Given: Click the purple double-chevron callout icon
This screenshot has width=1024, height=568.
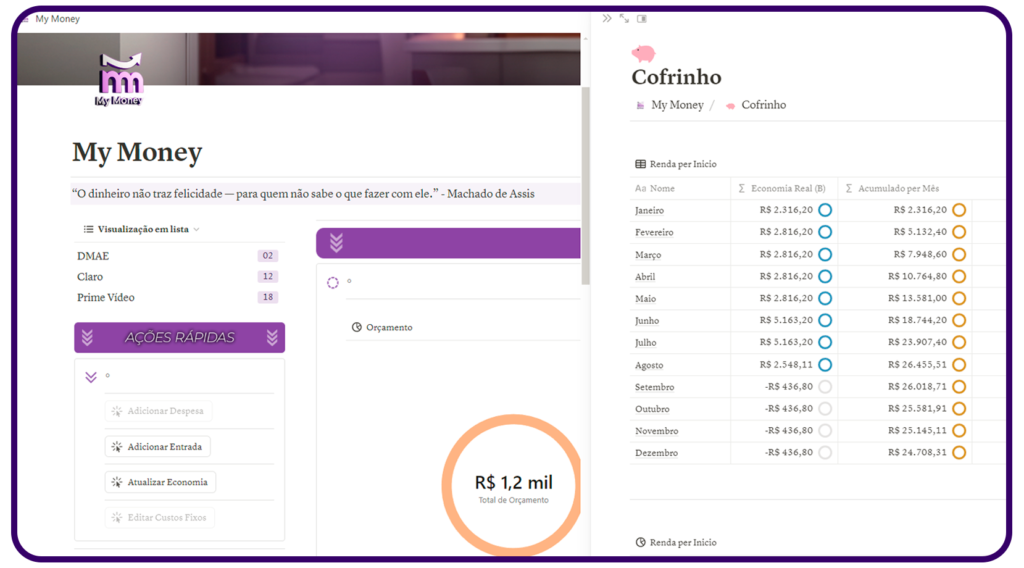Looking at the screenshot, I should [336, 243].
